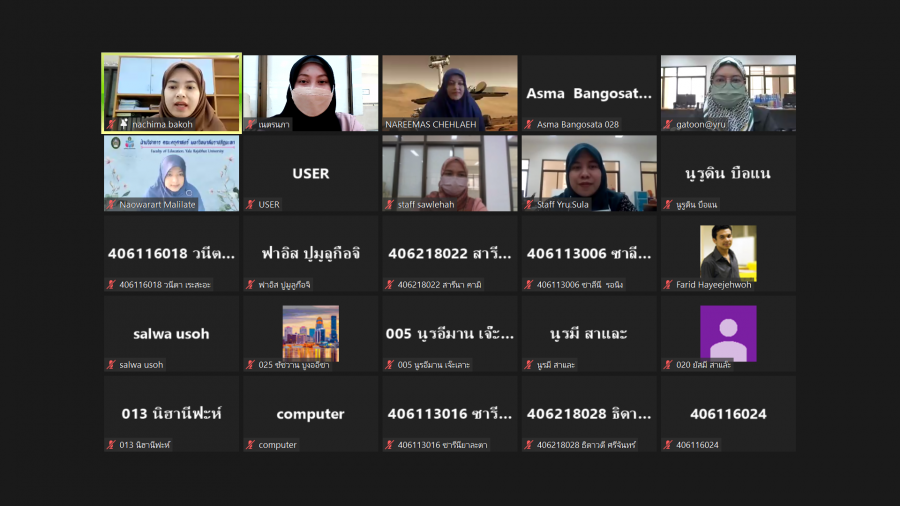
Task: Click the NAREEMAS CHEHLAEH name label
Action: pyautogui.click(x=431, y=124)
